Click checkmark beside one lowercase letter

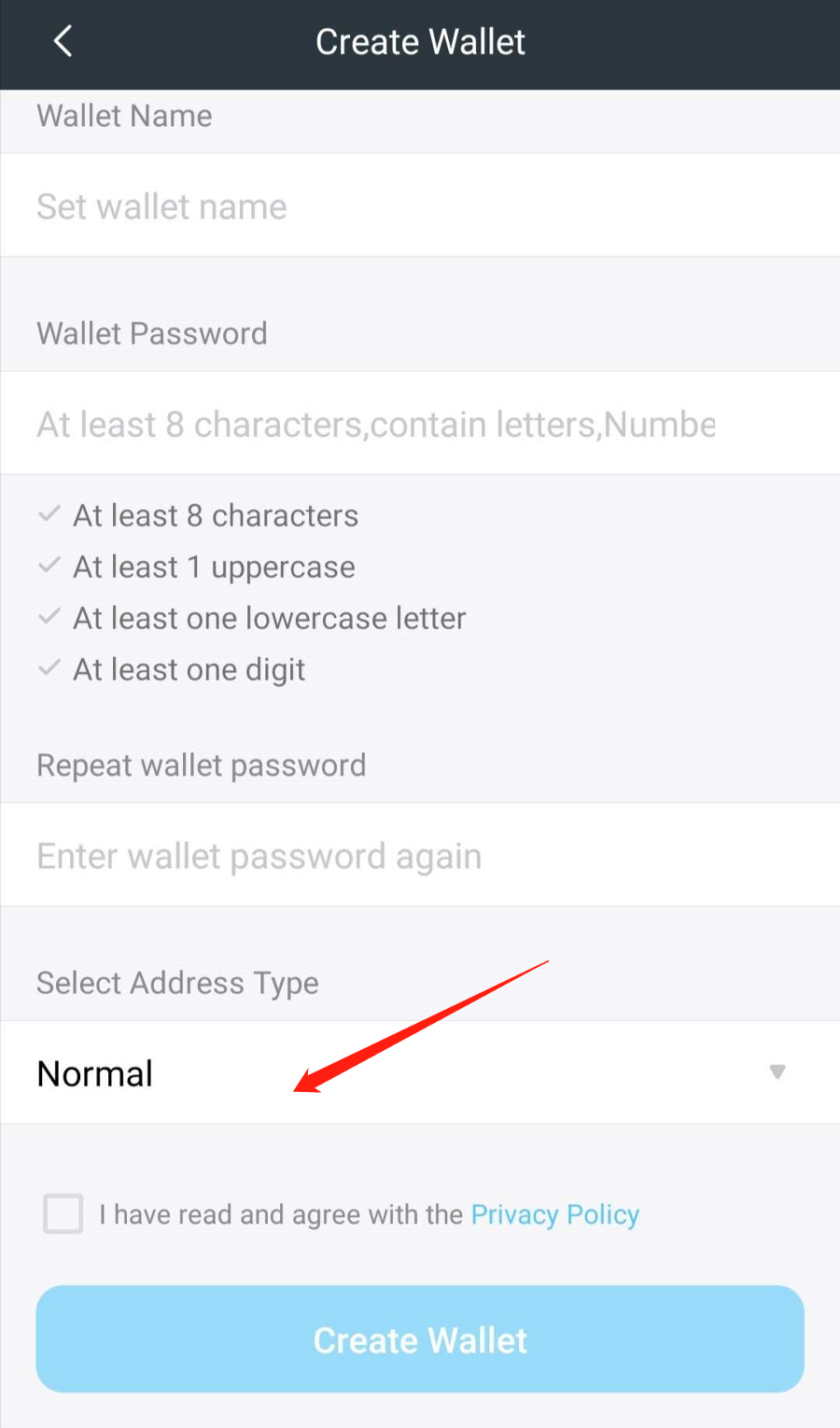click(x=49, y=617)
